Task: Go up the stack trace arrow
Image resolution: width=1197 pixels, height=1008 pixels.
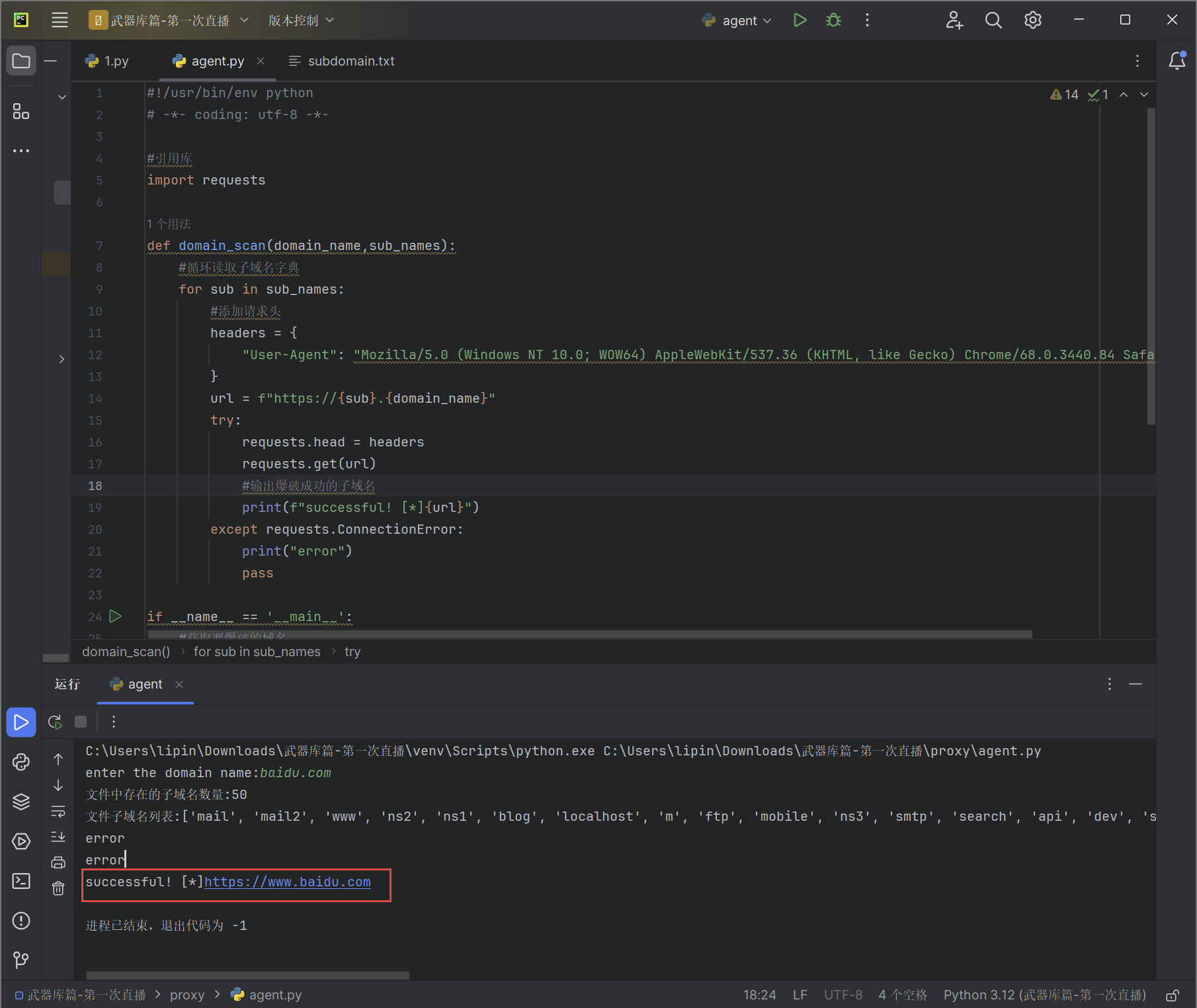Action: (x=58, y=759)
